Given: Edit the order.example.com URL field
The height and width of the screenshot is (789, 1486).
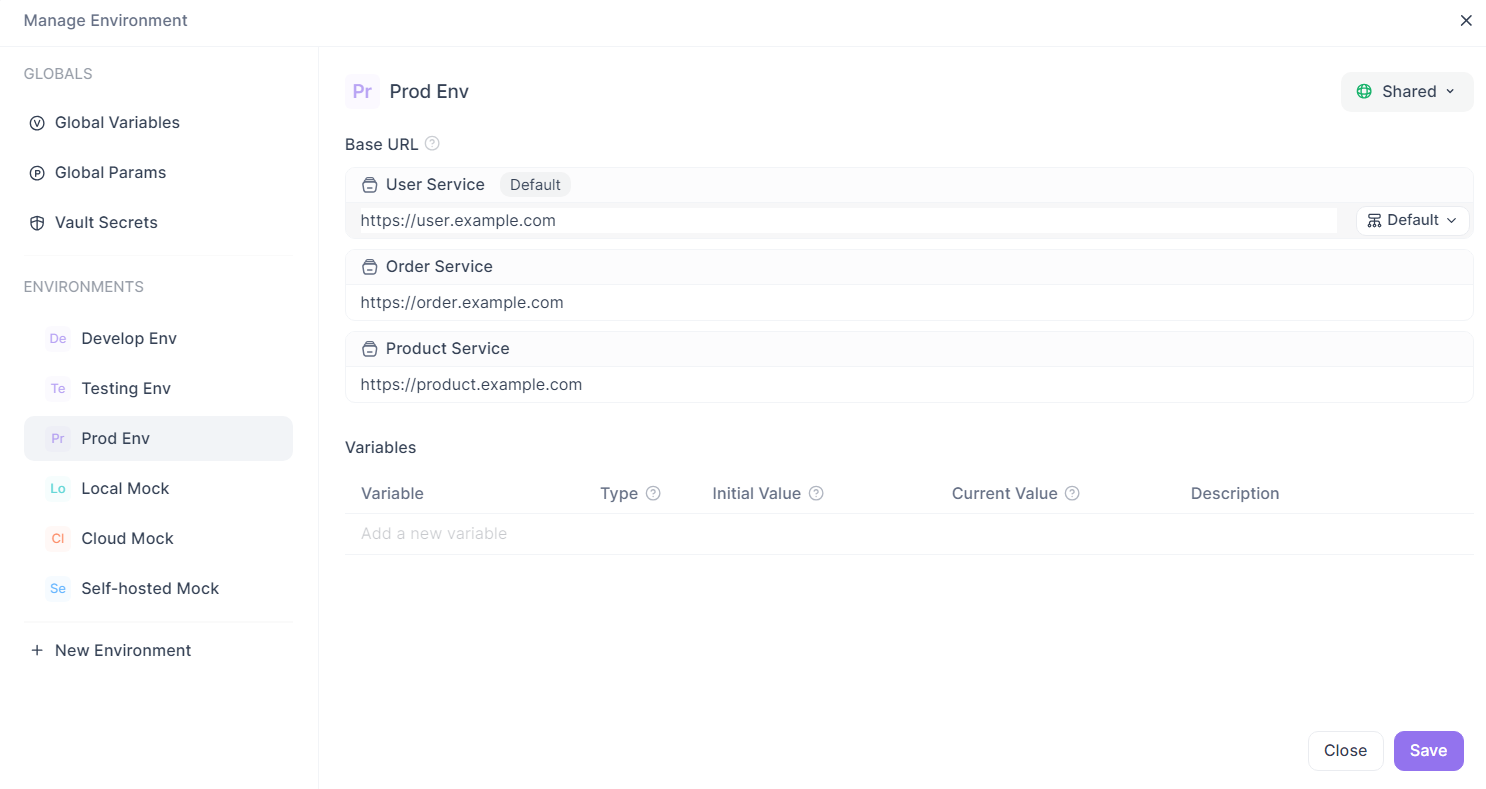Looking at the screenshot, I should coord(909,302).
